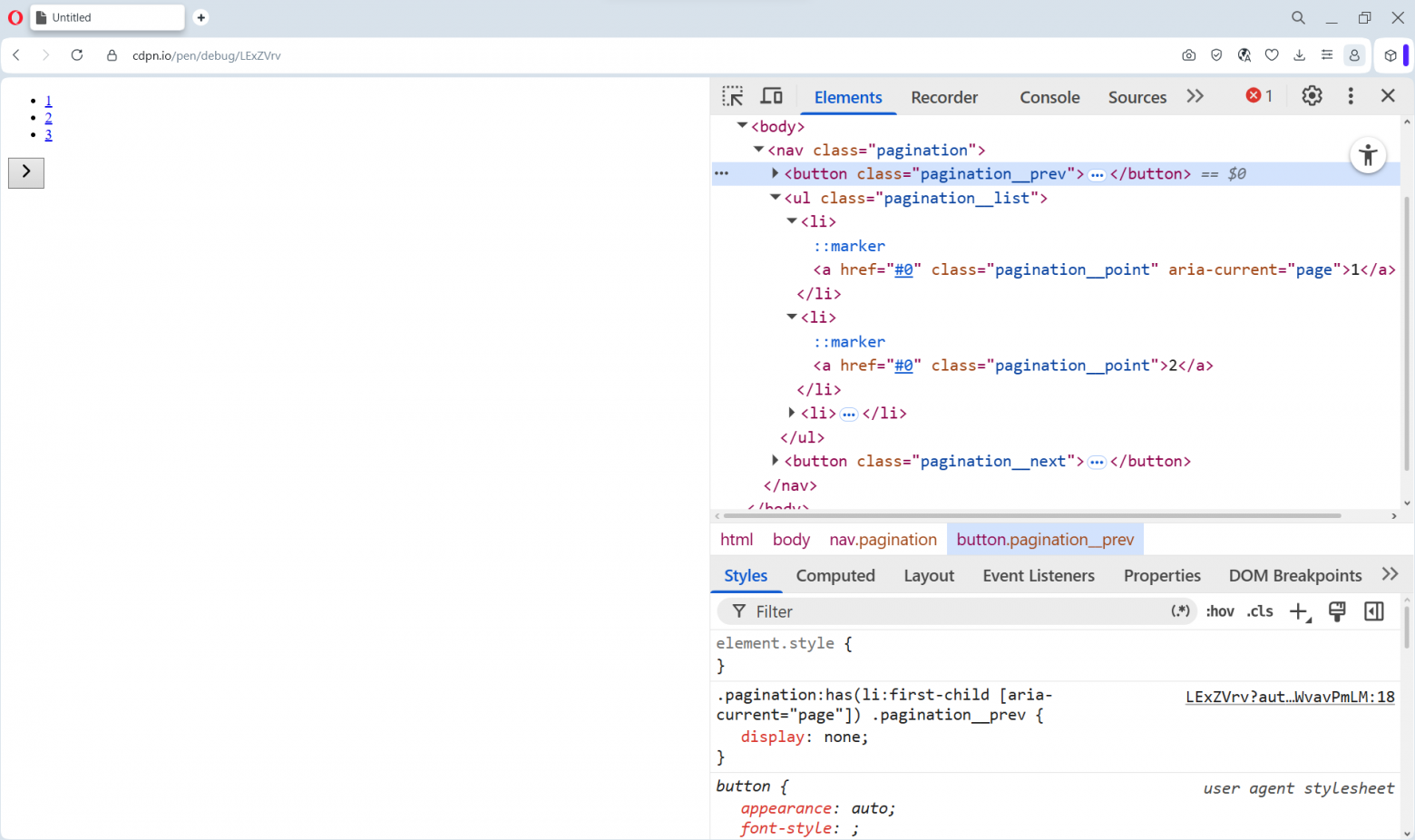Image resolution: width=1415 pixels, height=840 pixels.
Task: Toggle the regex (.*) filter option
Action: coord(1180,611)
